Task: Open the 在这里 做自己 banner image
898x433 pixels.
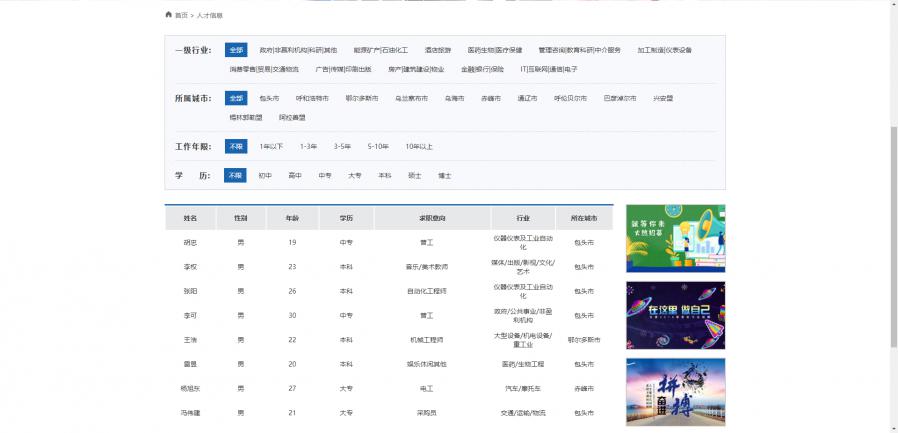Action: [675, 315]
